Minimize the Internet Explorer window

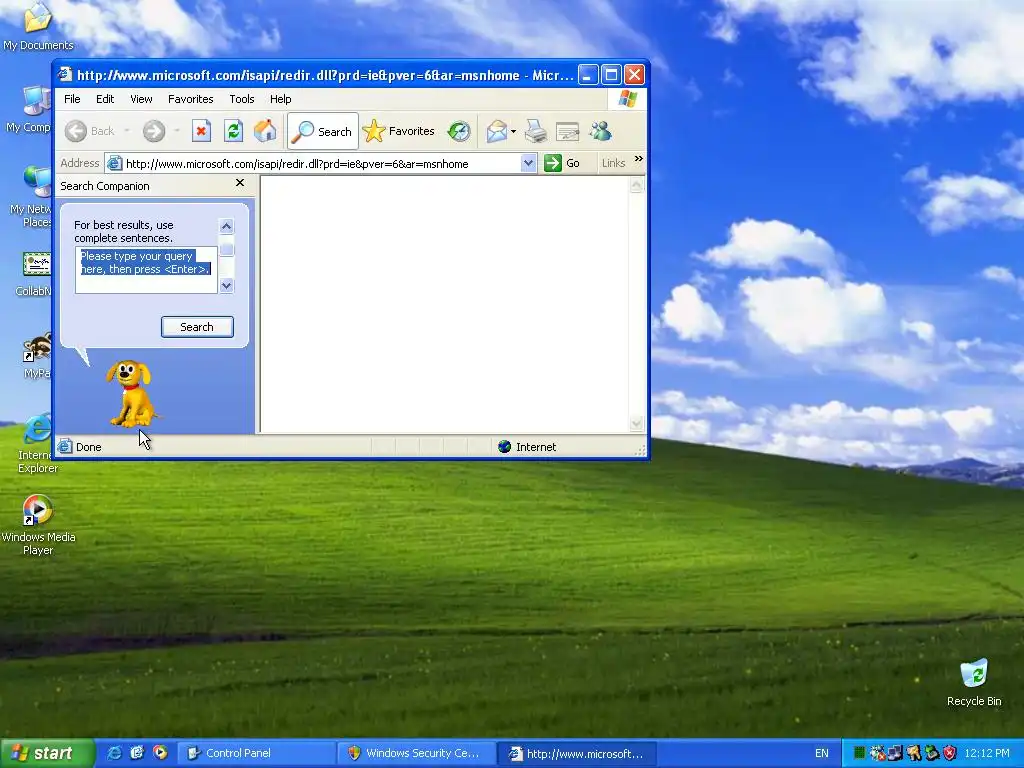click(588, 75)
